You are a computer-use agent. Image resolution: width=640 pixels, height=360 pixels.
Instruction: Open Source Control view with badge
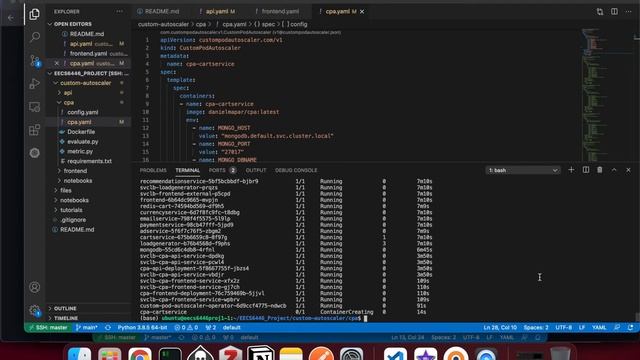coord(35,61)
